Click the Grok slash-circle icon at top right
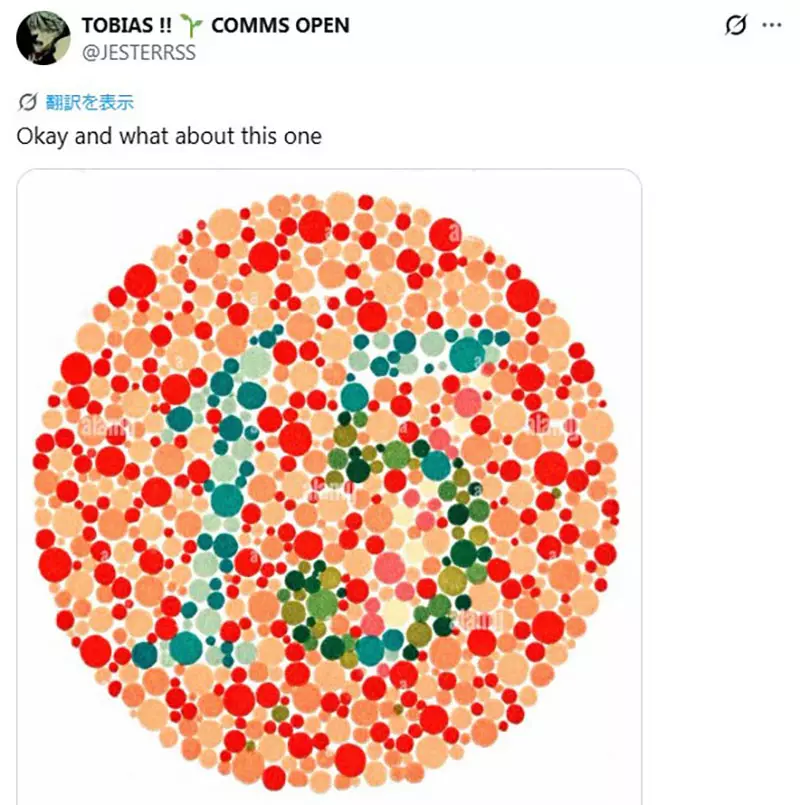Screen dimensions: 800x805 pos(735,26)
